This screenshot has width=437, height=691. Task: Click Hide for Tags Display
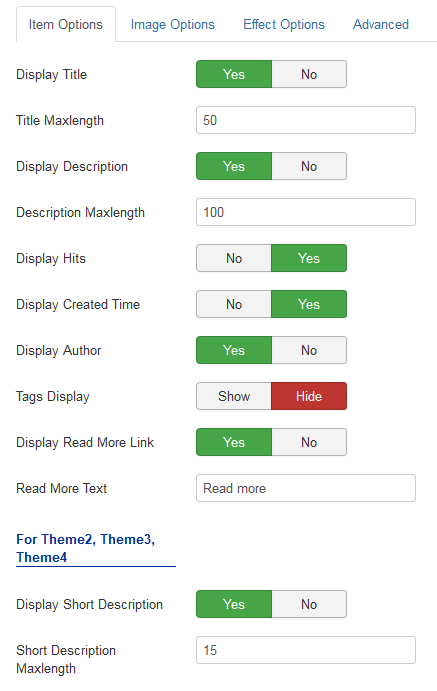coord(309,396)
